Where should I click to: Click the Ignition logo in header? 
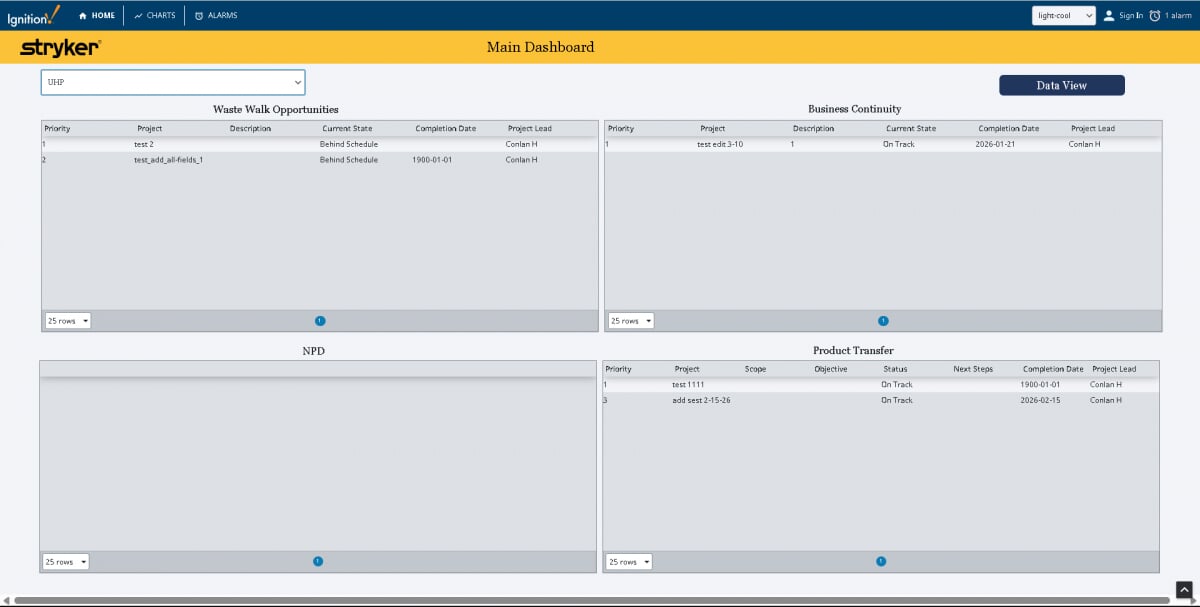[x=33, y=16]
